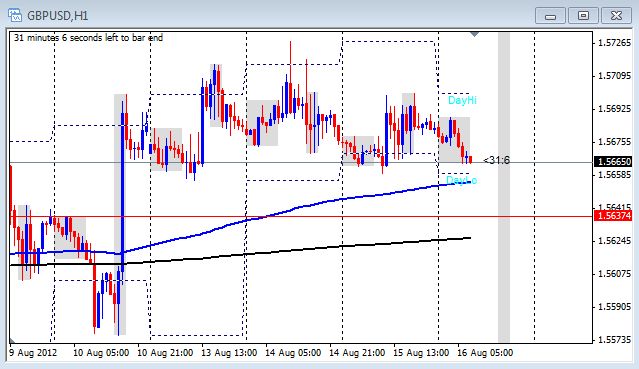This screenshot has height=369, width=639.
Task: Click the 1.56755 price scale value
Action: click(614, 142)
